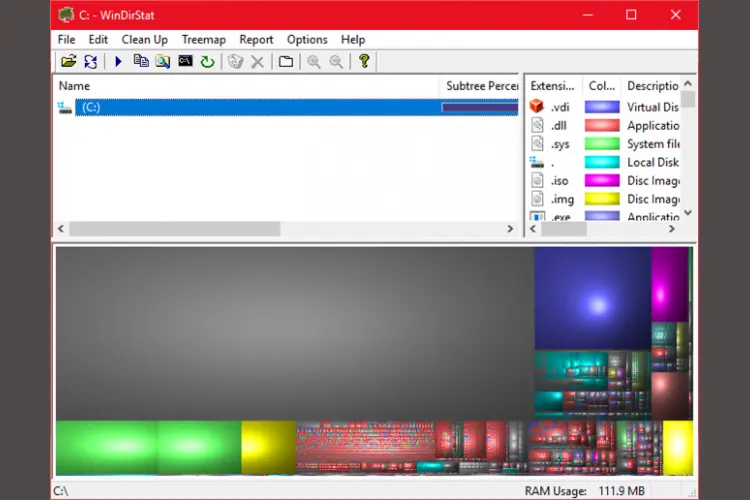The width and height of the screenshot is (750, 500).
Task: Open Command Prompt Here toolbar icon
Action: click(185, 61)
